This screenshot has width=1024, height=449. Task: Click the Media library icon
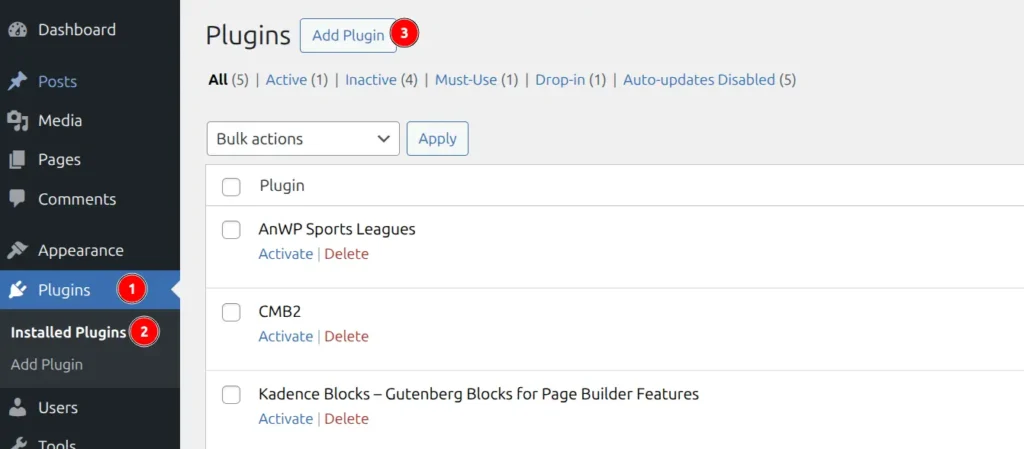point(18,121)
